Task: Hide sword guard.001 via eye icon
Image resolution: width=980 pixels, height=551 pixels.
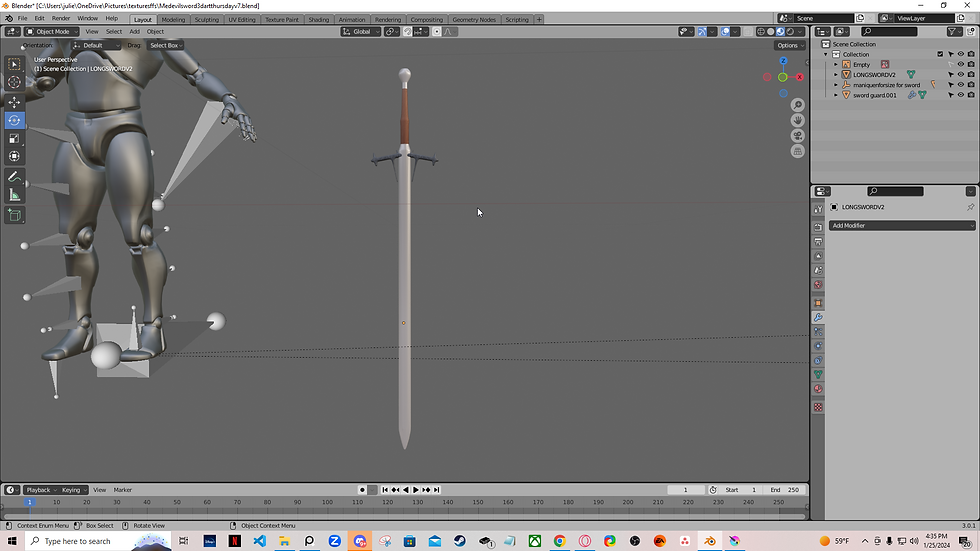Action: pyautogui.click(x=961, y=95)
